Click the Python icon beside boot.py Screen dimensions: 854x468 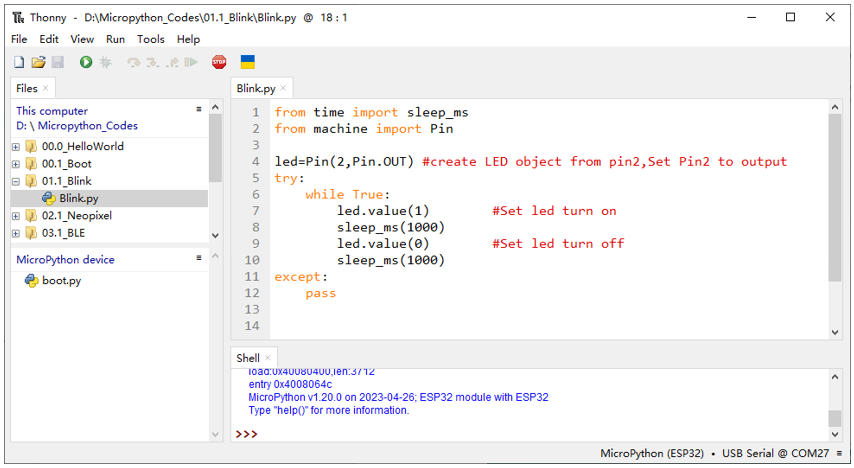point(32,281)
